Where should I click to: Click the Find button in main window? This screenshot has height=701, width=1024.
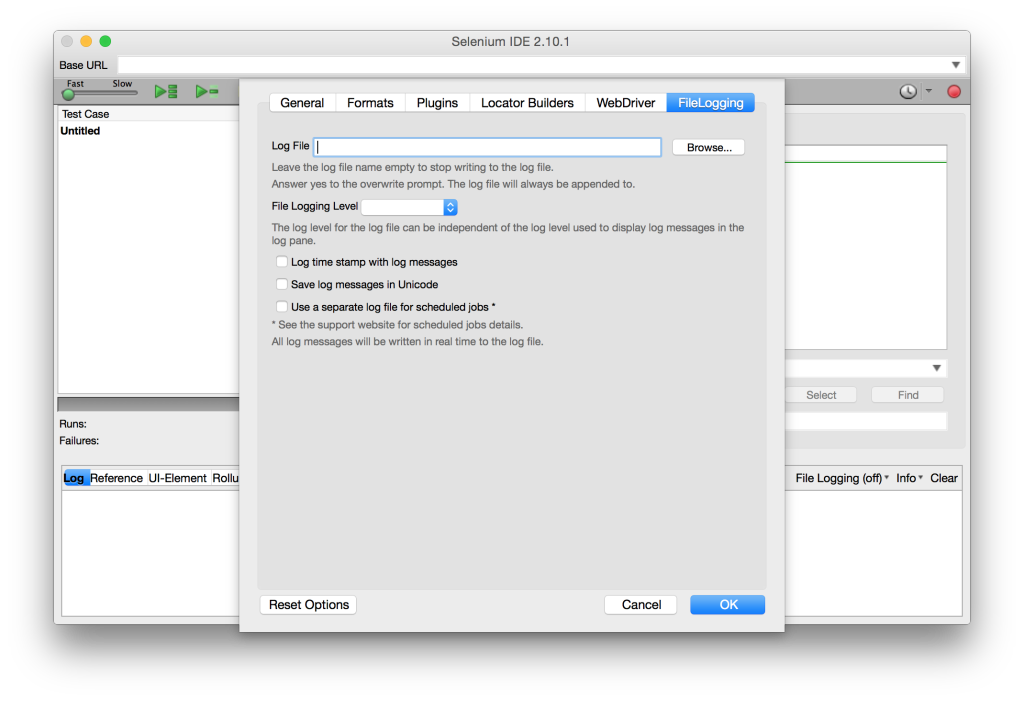click(x=908, y=395)
